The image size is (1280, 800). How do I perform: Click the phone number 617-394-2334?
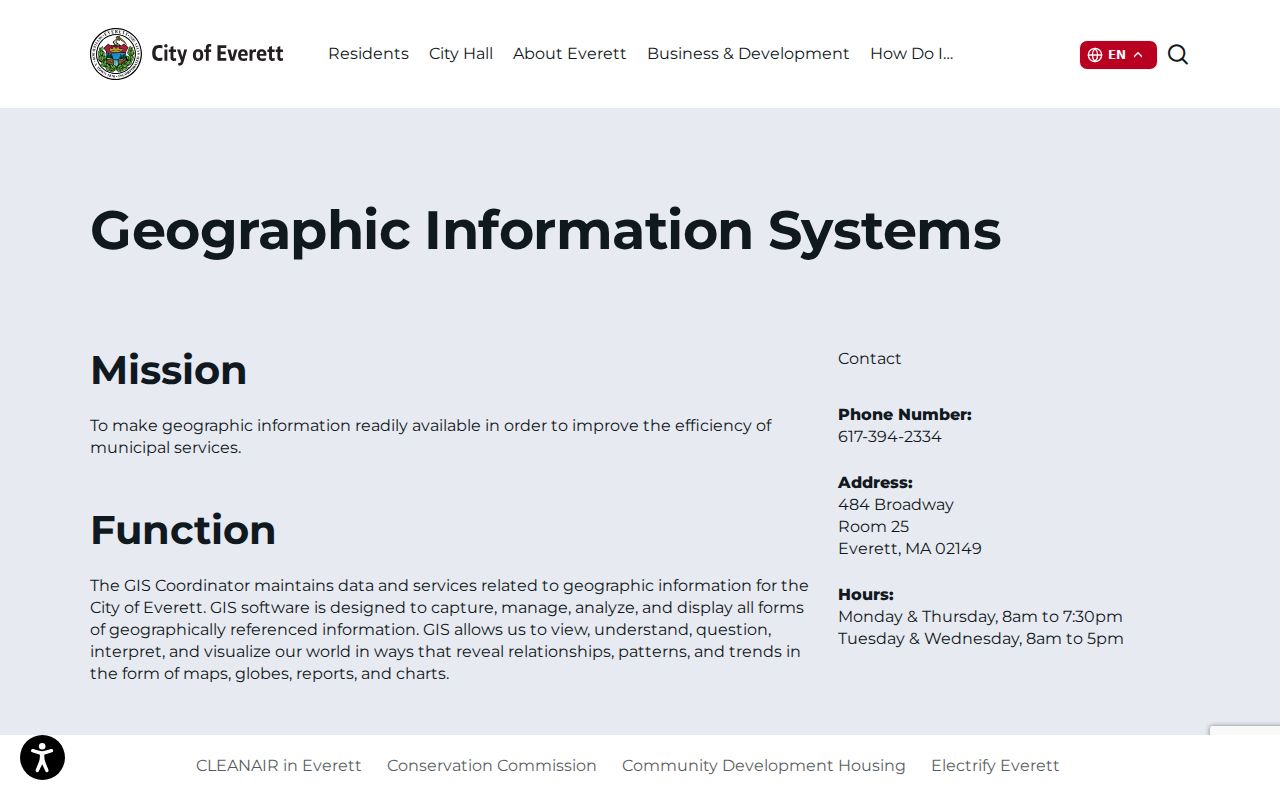tap(890, 437)
